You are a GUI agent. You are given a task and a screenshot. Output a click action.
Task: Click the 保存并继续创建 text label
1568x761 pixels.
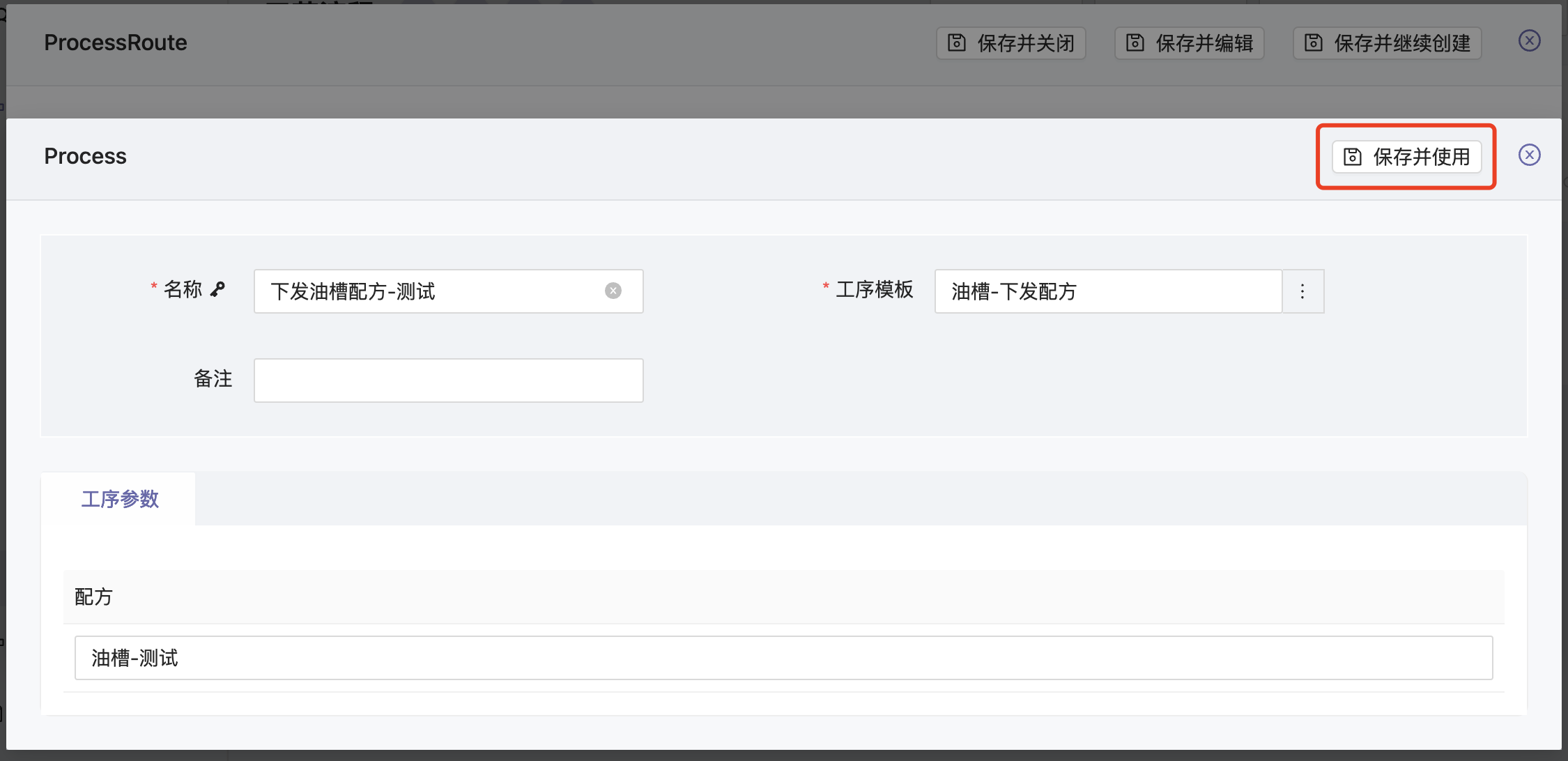coord(1401,43)
